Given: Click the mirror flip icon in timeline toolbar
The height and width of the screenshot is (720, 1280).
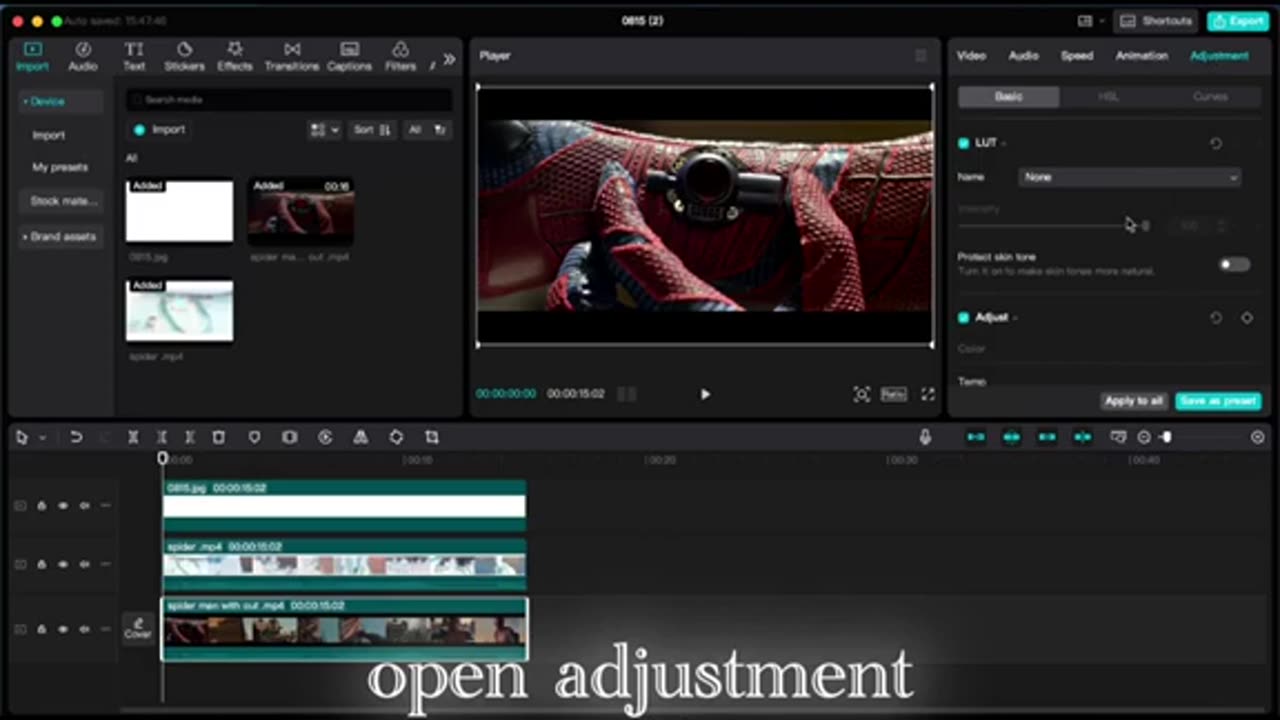Looking at the screenshot, I should pyautogui.click(x=360, y=437).
